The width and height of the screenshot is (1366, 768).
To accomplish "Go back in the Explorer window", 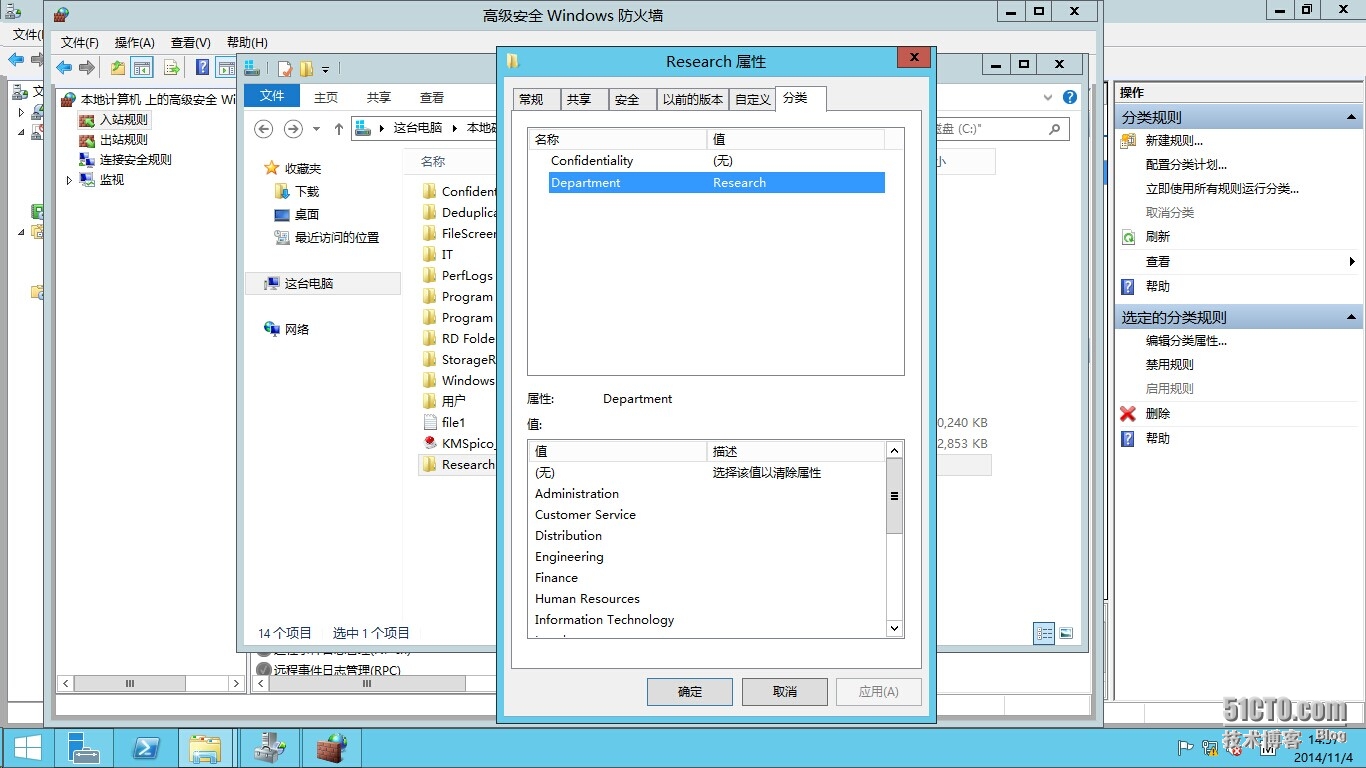I will 264,129.
